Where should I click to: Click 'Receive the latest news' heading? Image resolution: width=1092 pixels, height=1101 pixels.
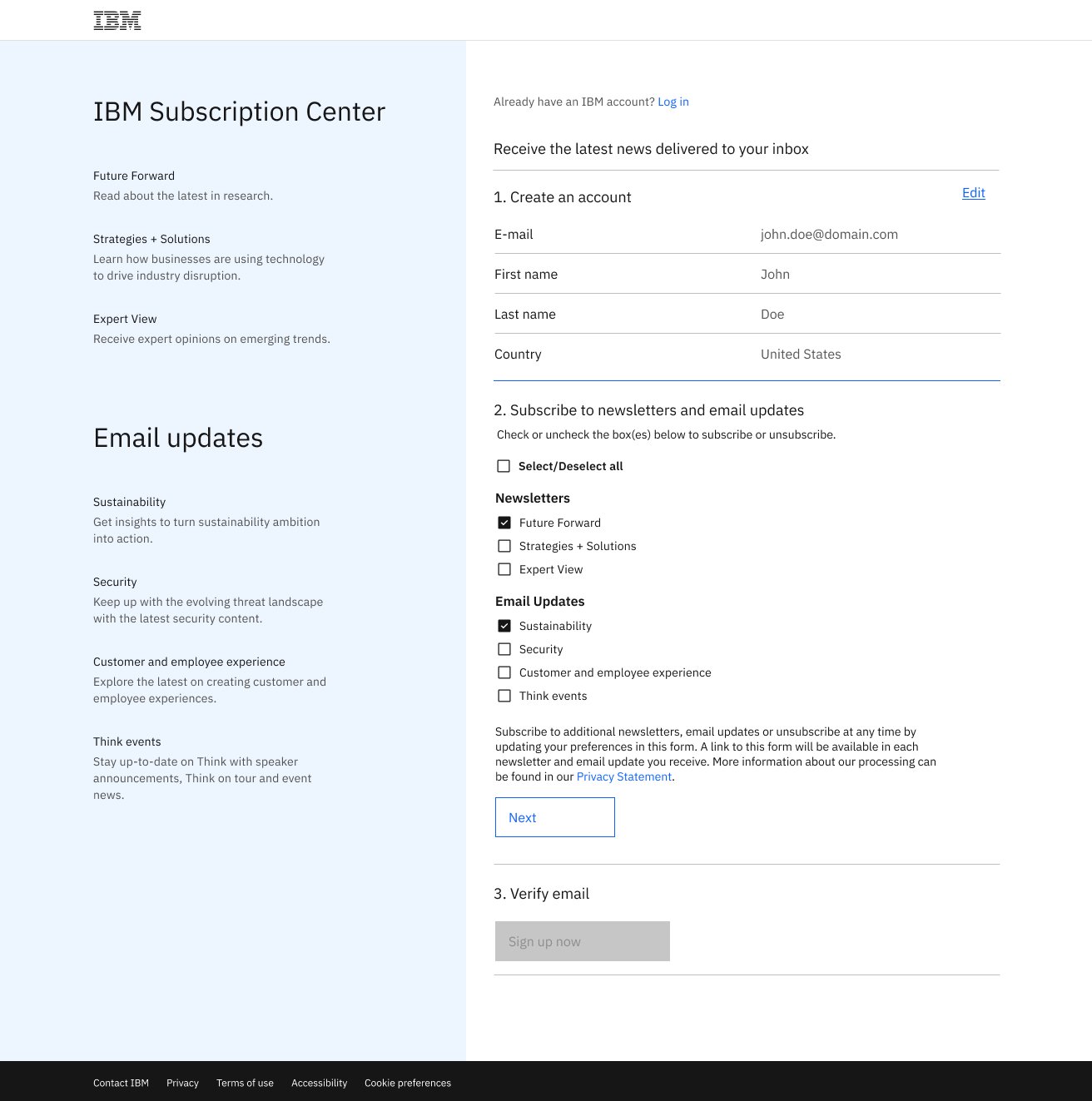click(x=651, y=149)
